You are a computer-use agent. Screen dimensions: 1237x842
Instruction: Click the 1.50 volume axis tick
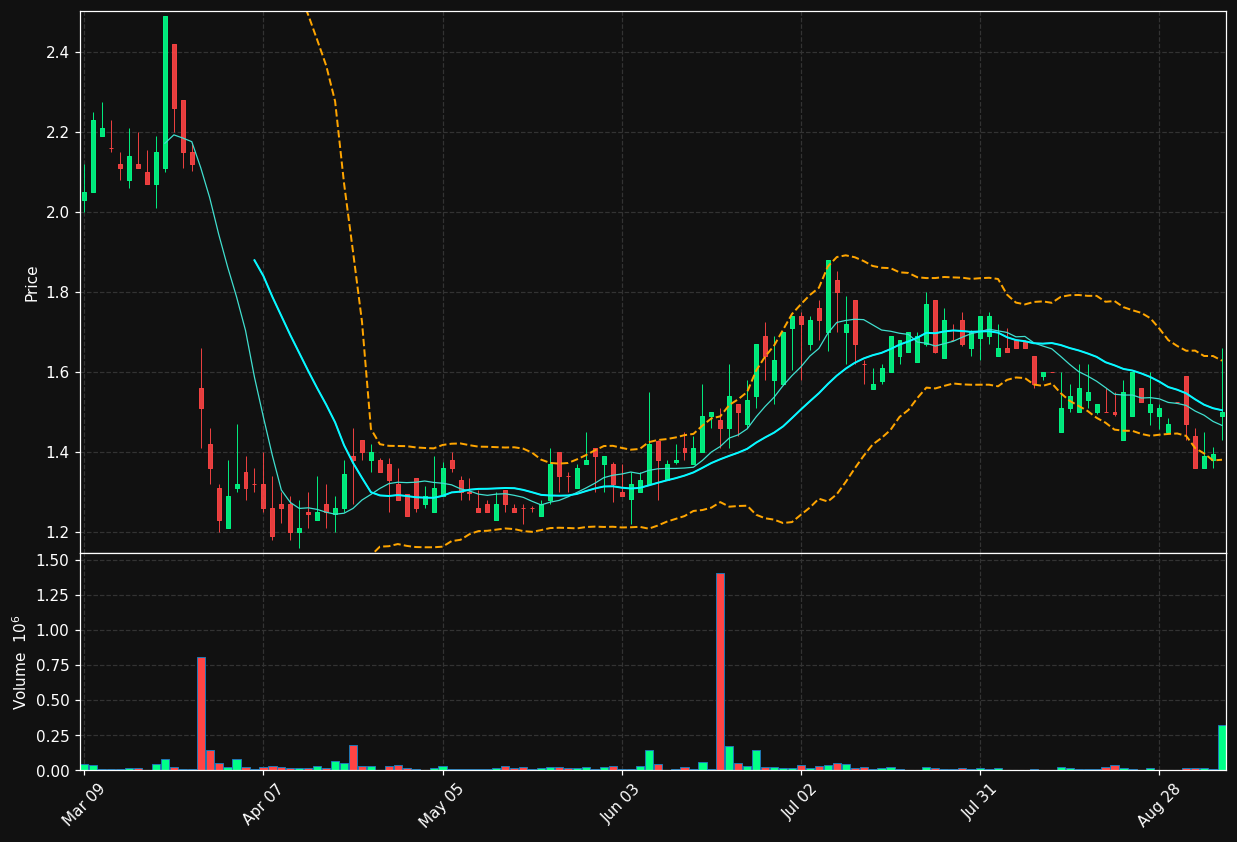[52, 560]
